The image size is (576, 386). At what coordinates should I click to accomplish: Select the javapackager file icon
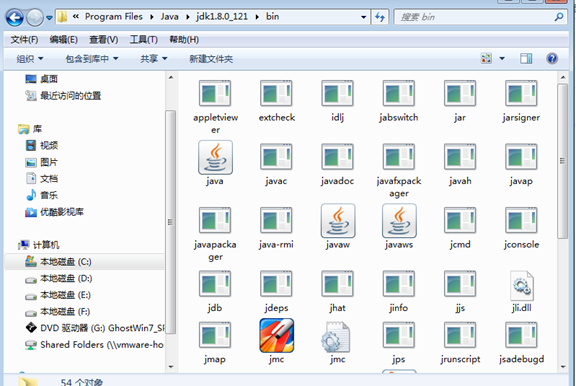[215, 220]
